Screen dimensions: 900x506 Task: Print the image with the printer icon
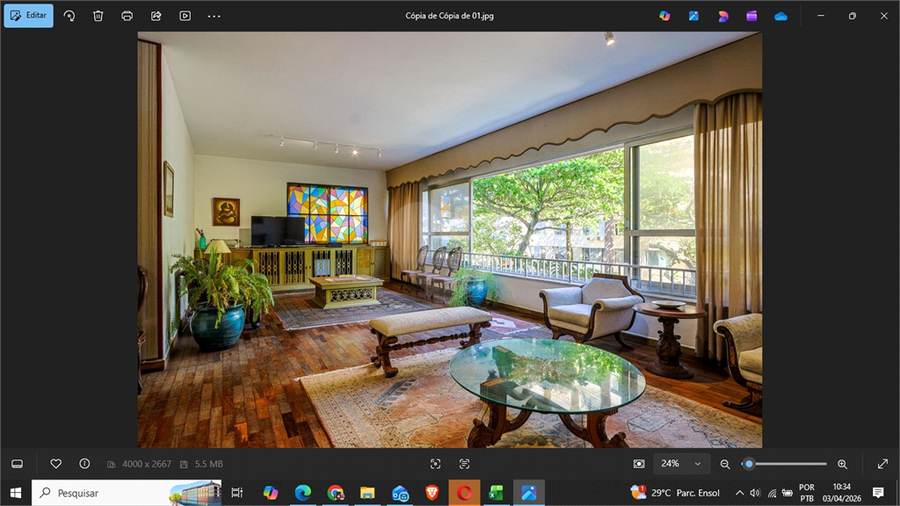pyautogui.click(x=127, y=16)
